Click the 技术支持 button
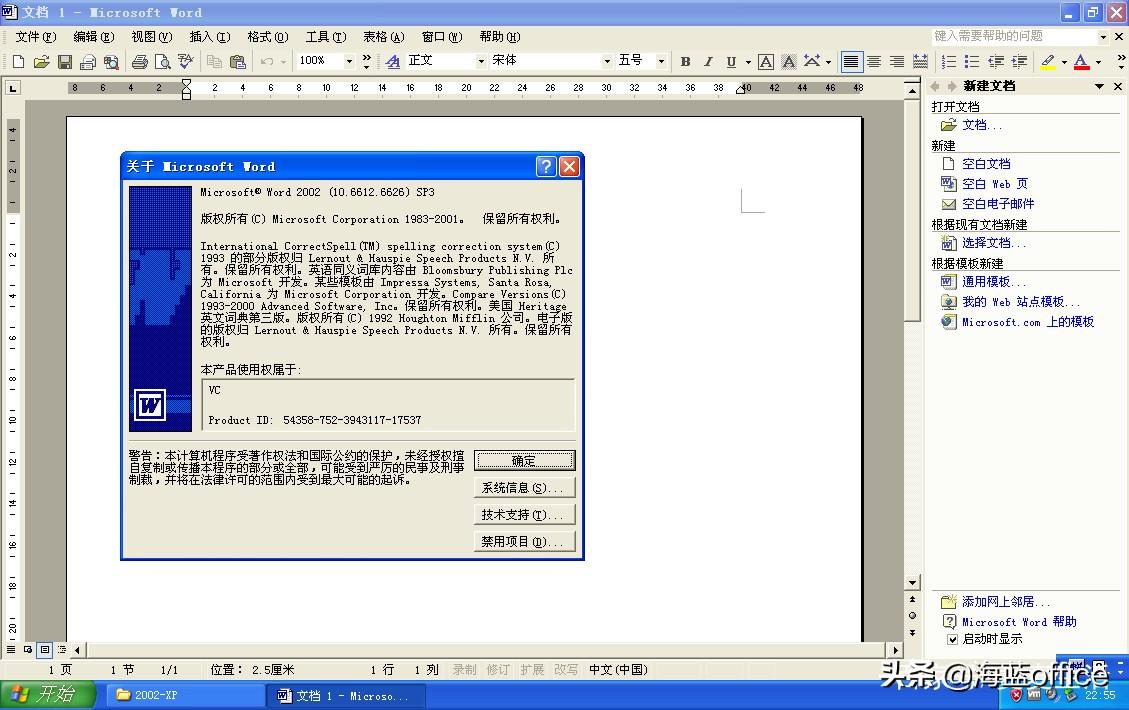The height and width of the screenshot is (710, 1129). point(524,515)
